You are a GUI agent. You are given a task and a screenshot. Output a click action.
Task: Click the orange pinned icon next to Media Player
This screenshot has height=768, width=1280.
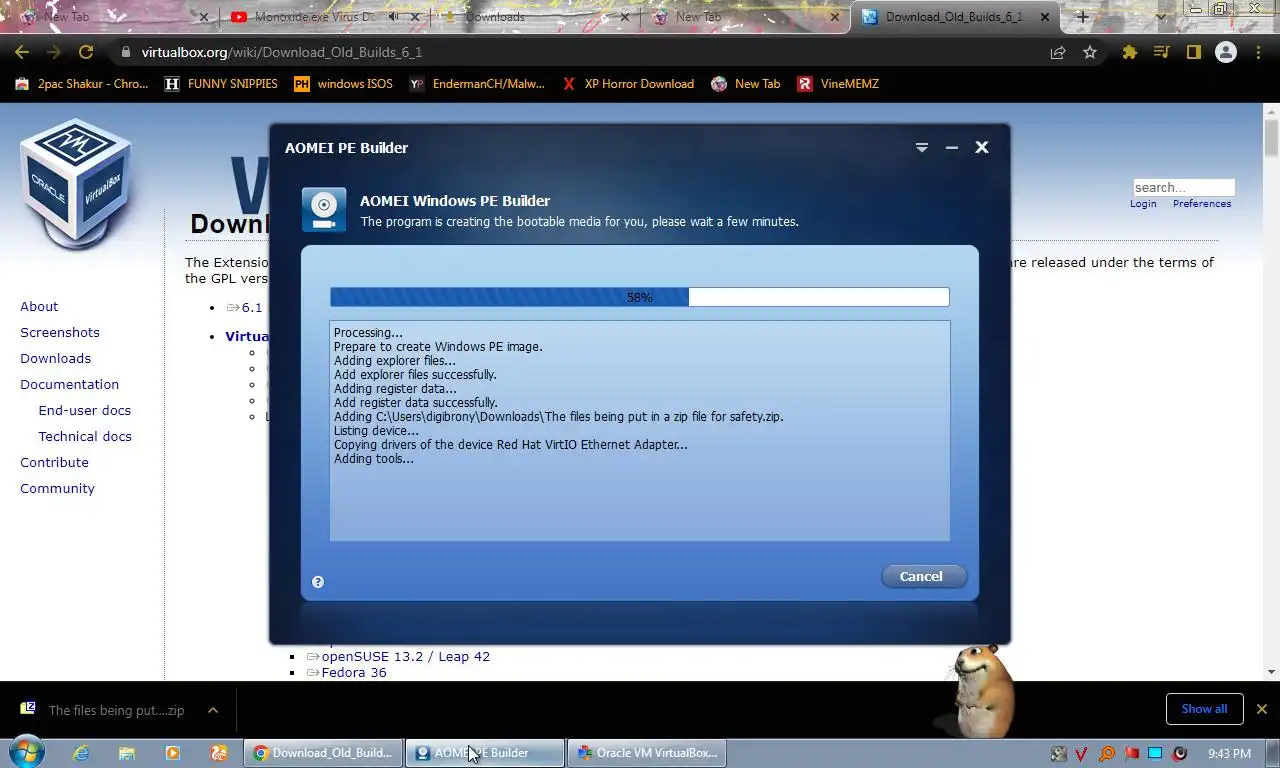click(218, 753)
